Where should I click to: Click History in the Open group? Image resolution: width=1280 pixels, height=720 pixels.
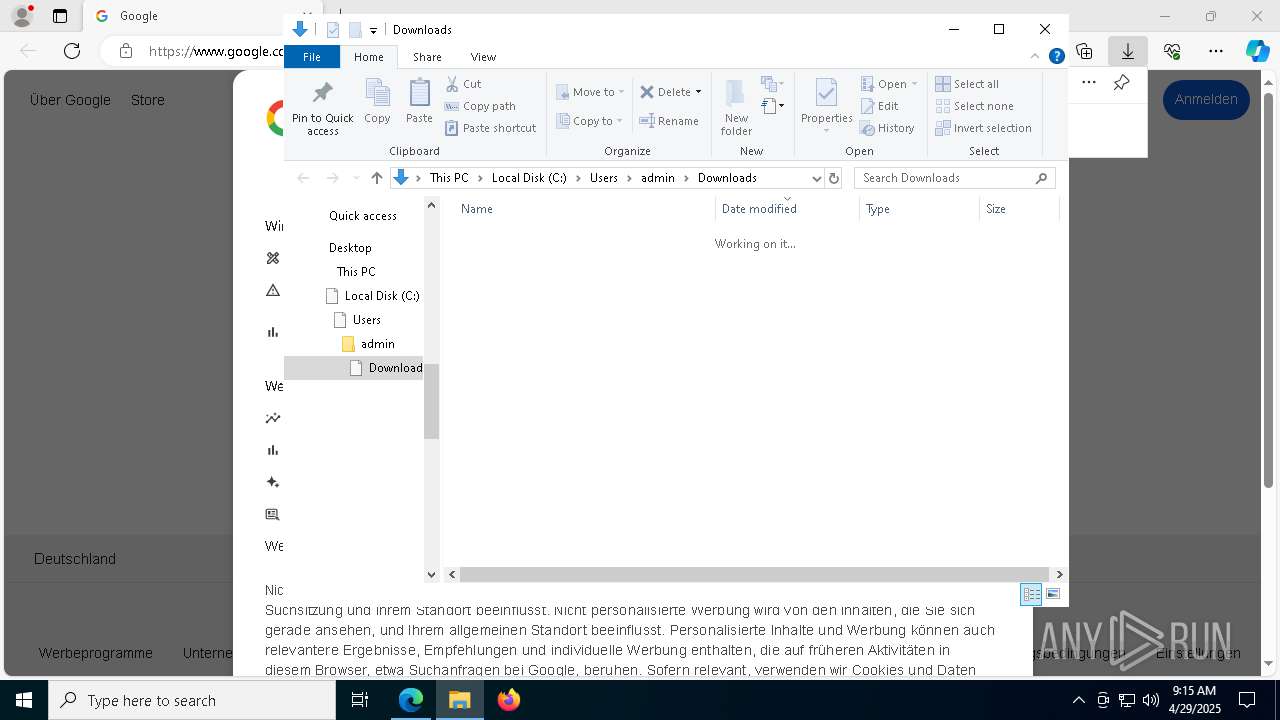[x=887, y=128]
